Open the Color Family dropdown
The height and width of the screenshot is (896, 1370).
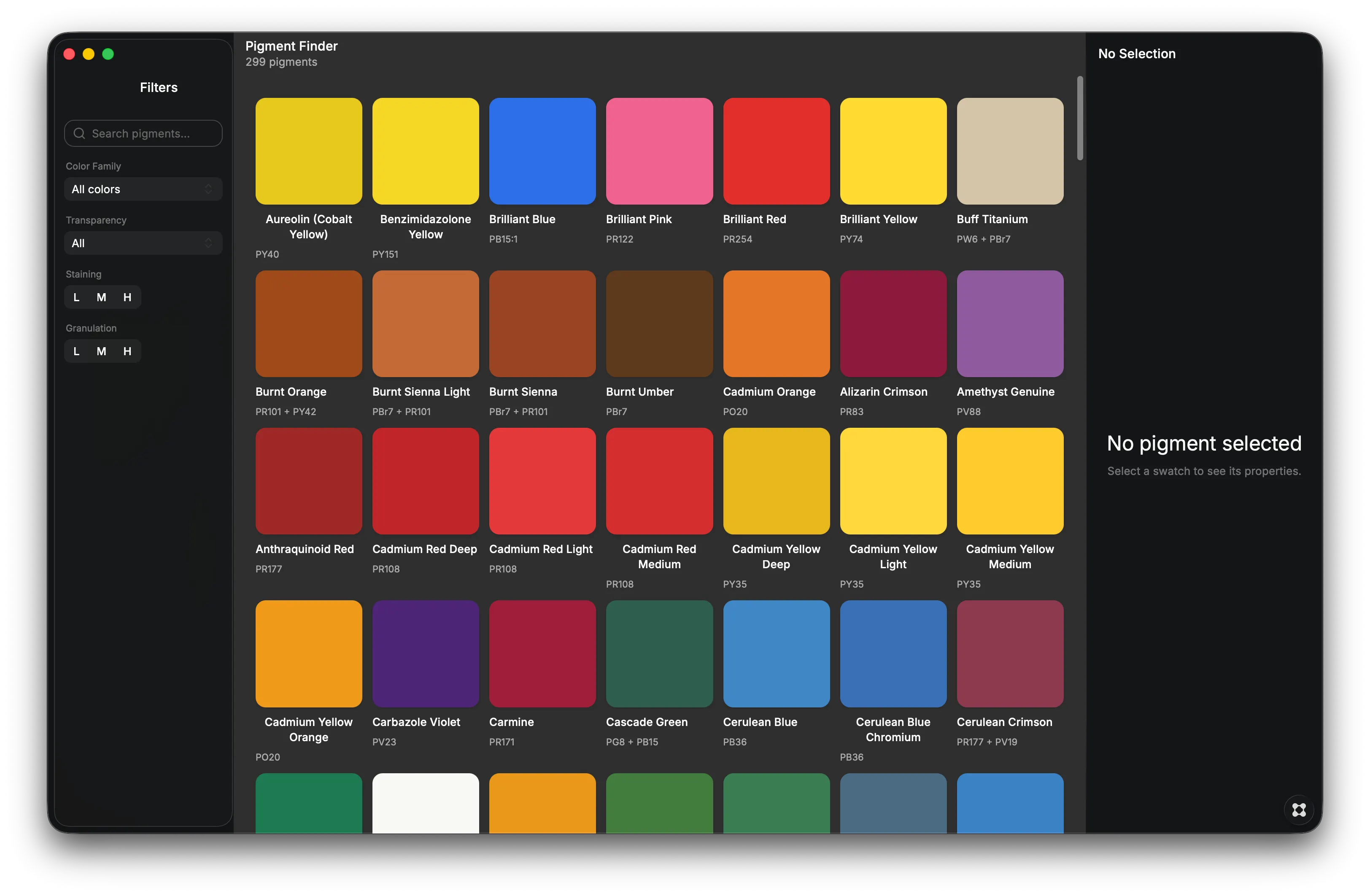[143, 189]
